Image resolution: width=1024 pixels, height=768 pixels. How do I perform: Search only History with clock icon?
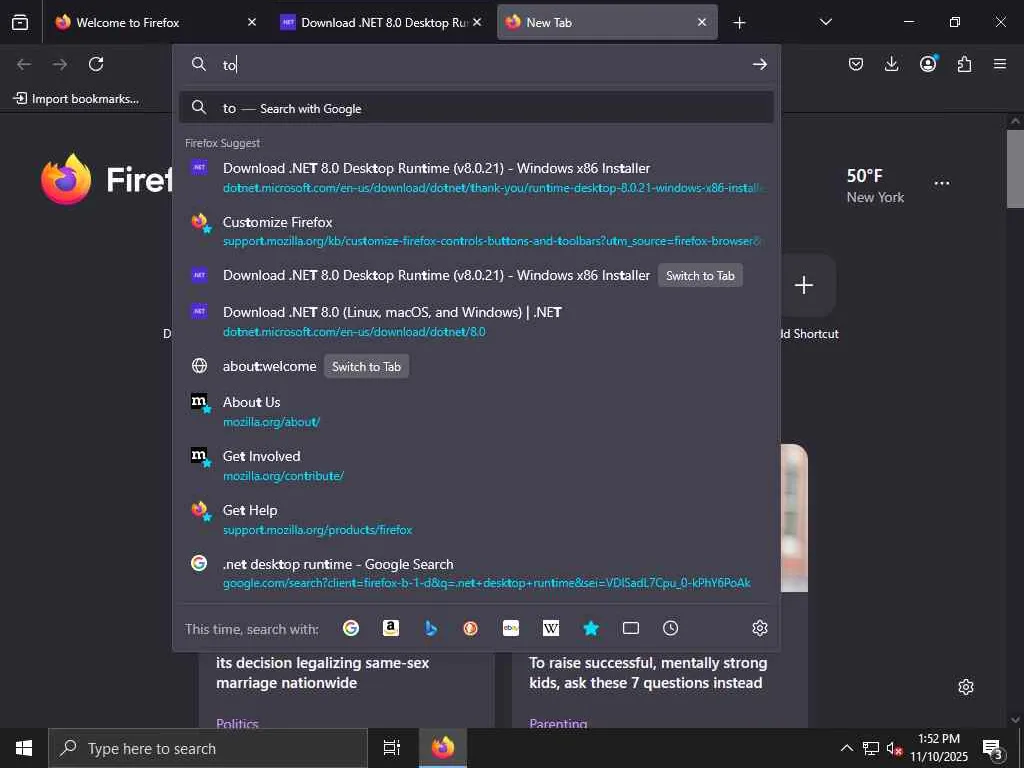click(x=671, y=628)
